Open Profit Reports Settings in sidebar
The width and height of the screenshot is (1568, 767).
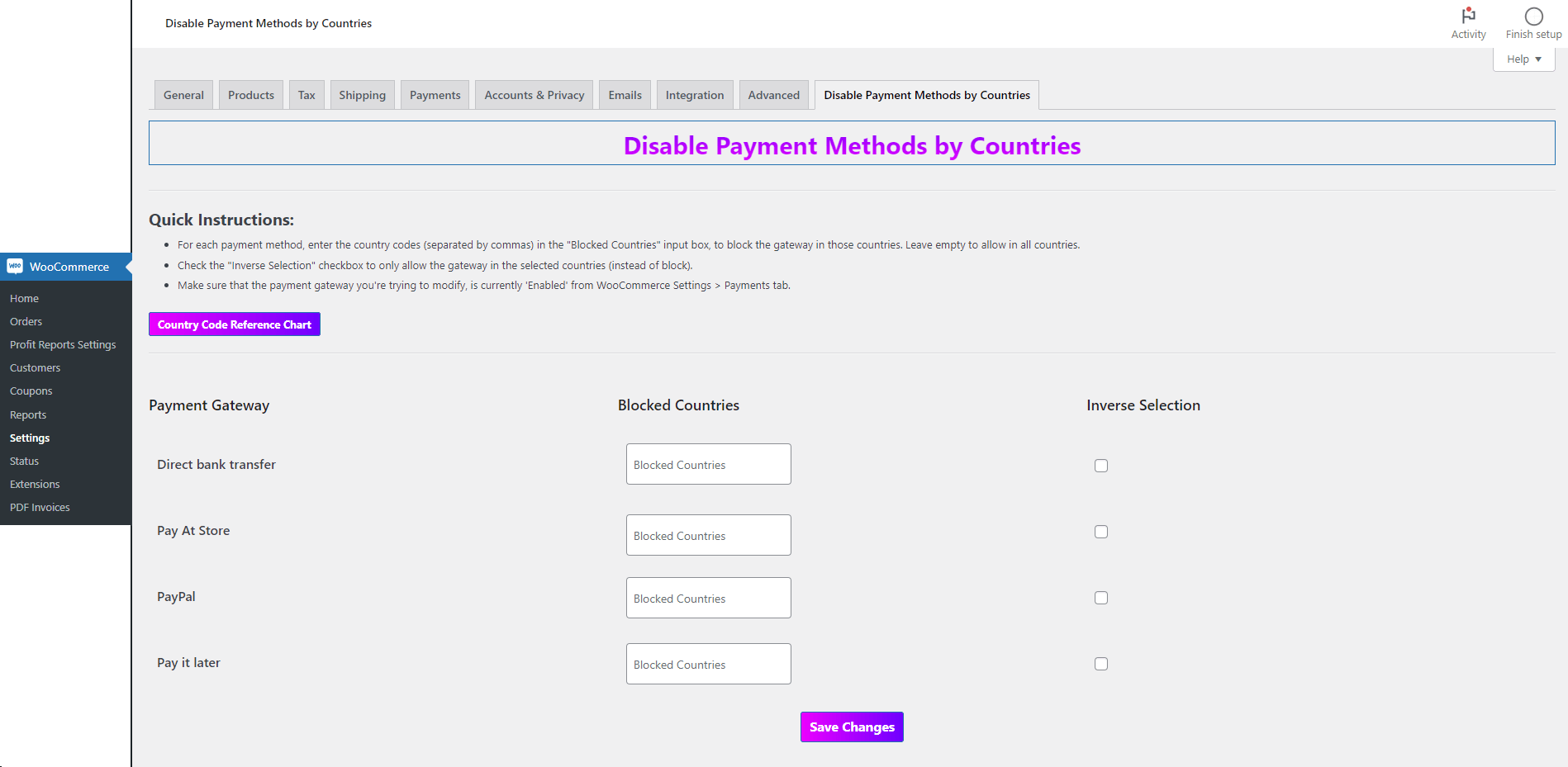pyautogui.click(x=63, y=344)
